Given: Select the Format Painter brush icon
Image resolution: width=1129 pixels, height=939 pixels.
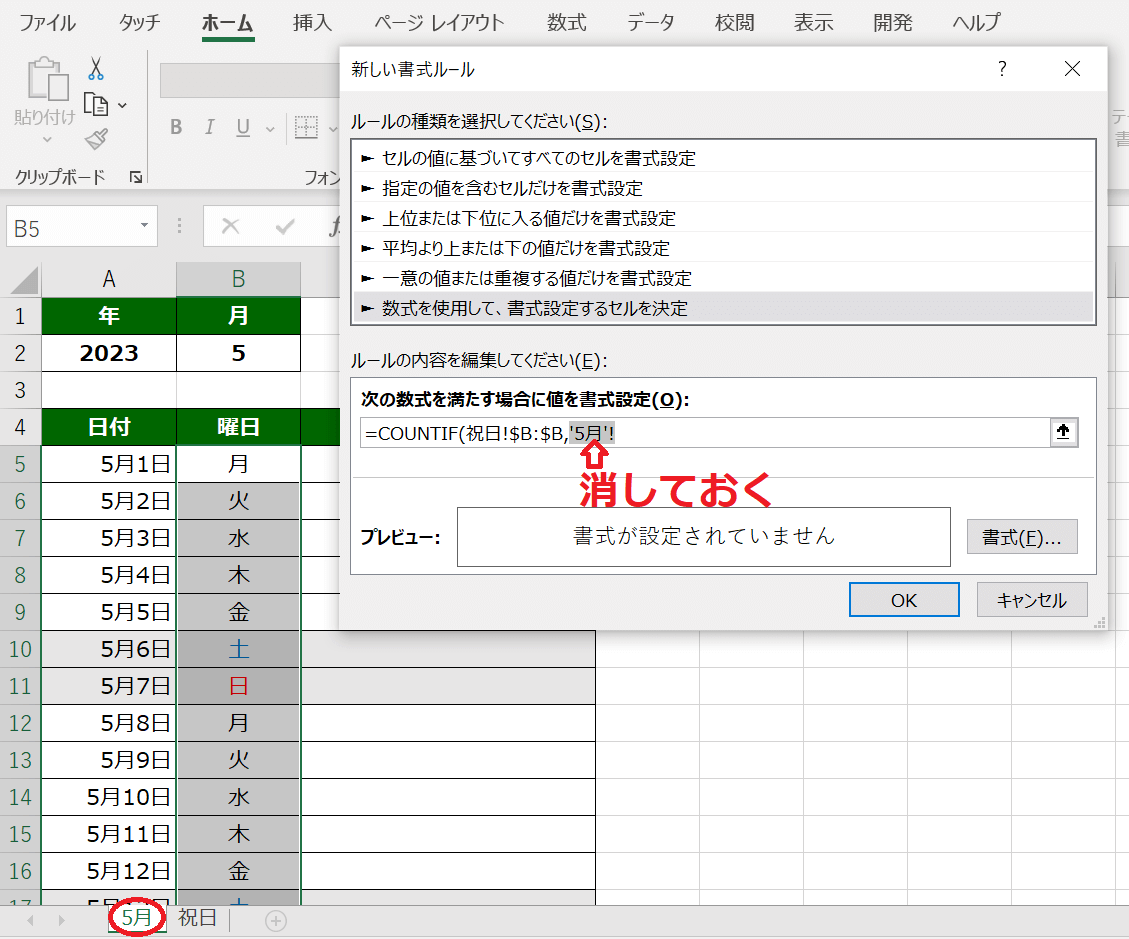Looking at the screenshot, I should [96, 140].
